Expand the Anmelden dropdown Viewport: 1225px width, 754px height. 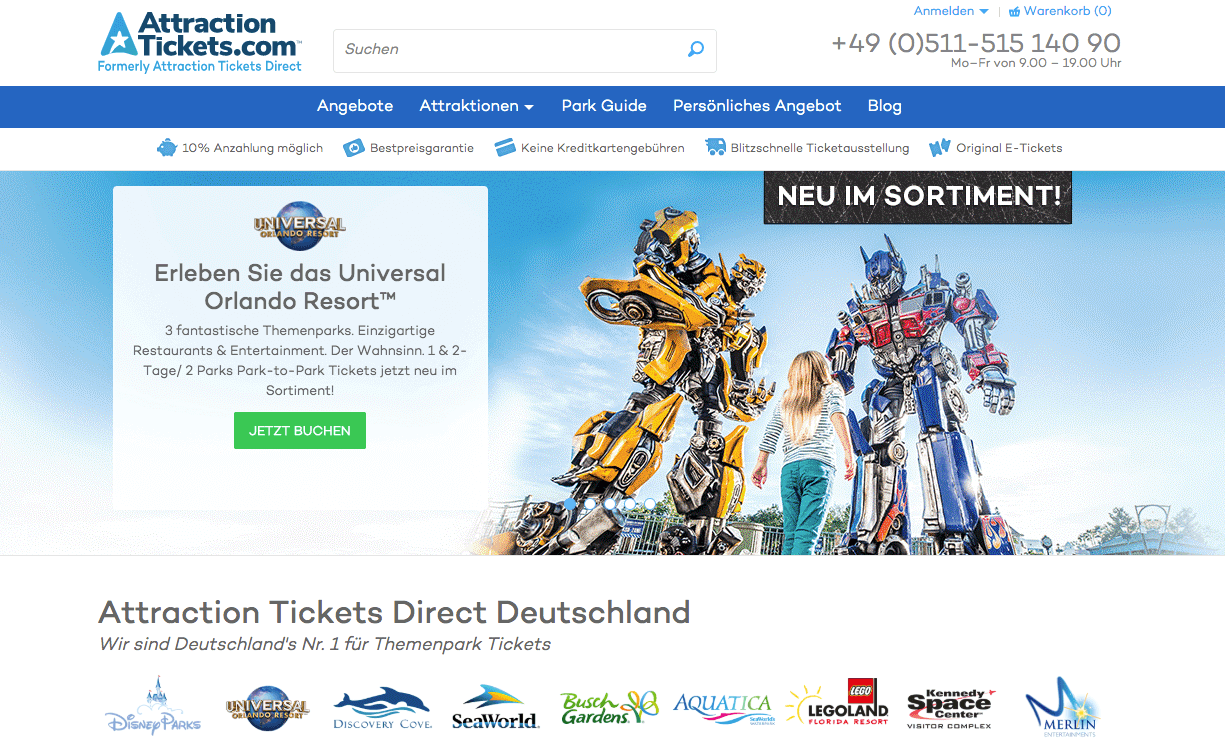click(x=951, y=11)
